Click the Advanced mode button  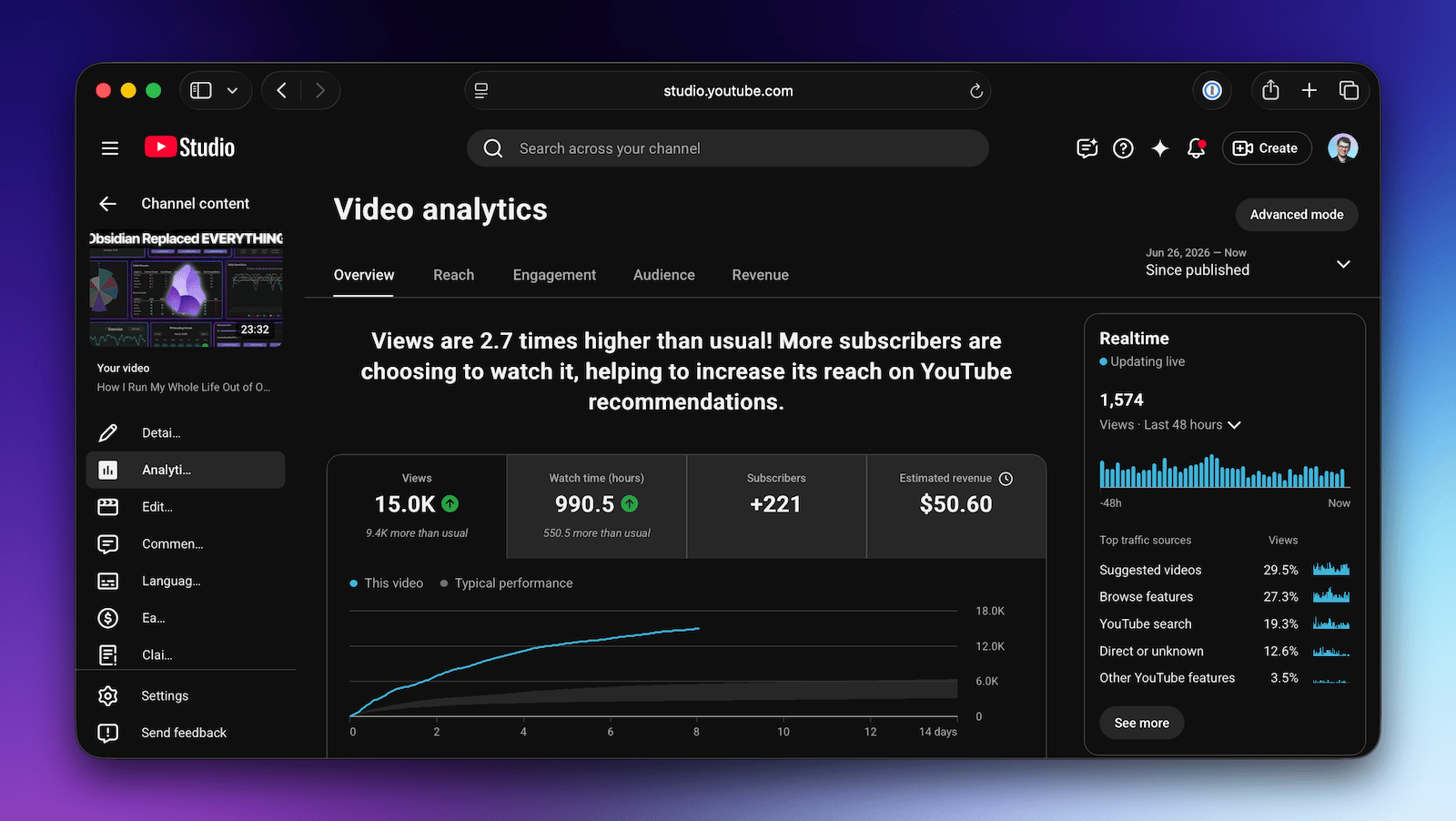pyautogui.click(x=1297, y=215)
